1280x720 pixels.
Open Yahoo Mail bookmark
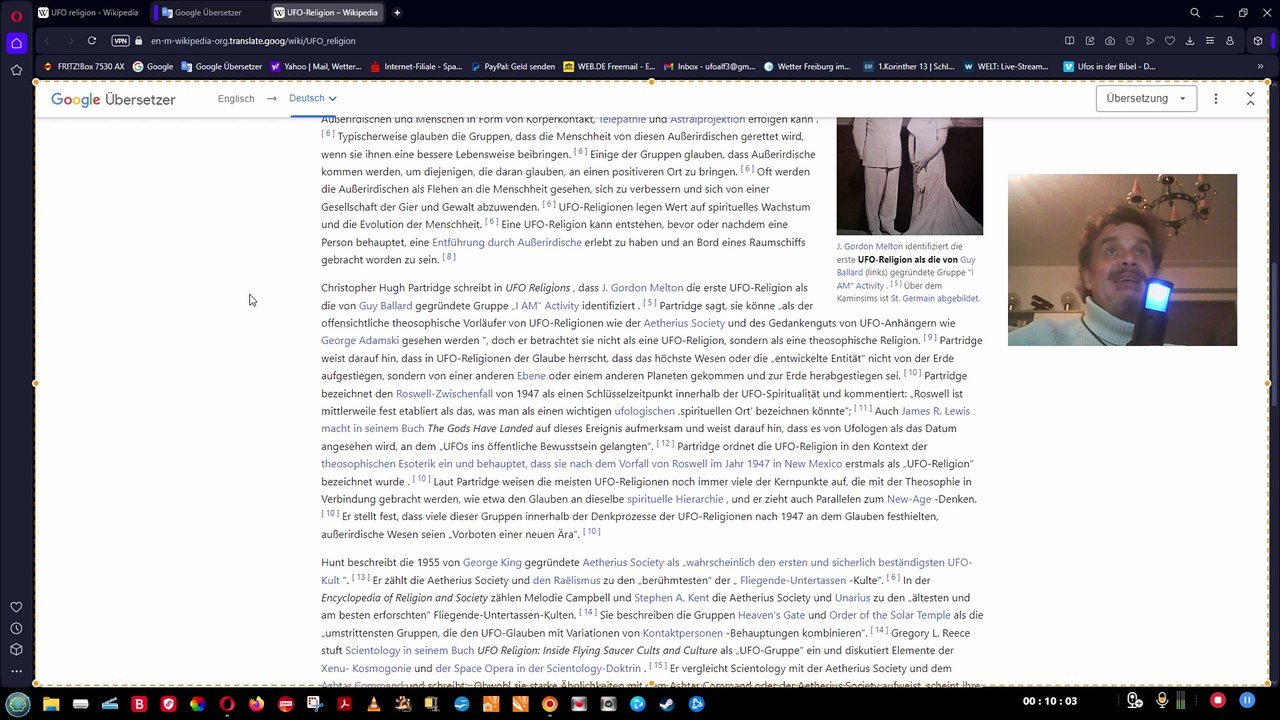pos(316,67)
